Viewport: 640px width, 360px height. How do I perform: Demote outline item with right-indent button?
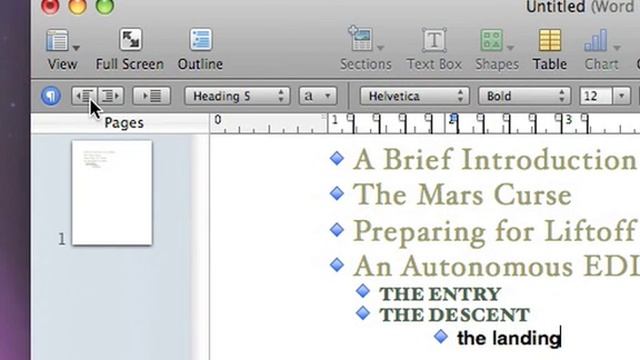click(x=111, y=96)
